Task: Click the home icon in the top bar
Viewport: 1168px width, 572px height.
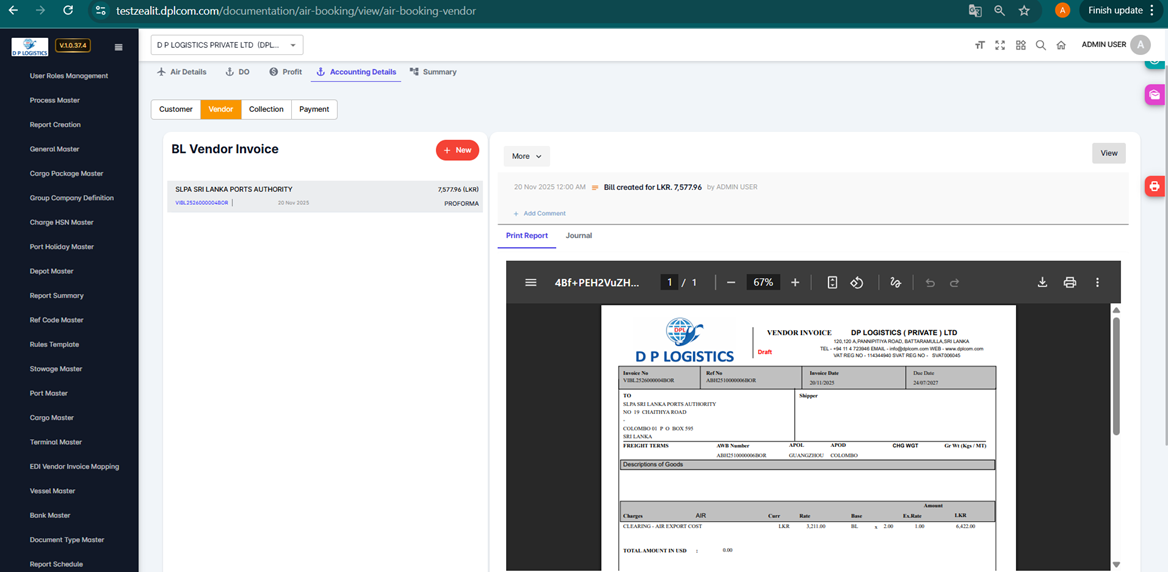Action: click(x=1061, y=45)
